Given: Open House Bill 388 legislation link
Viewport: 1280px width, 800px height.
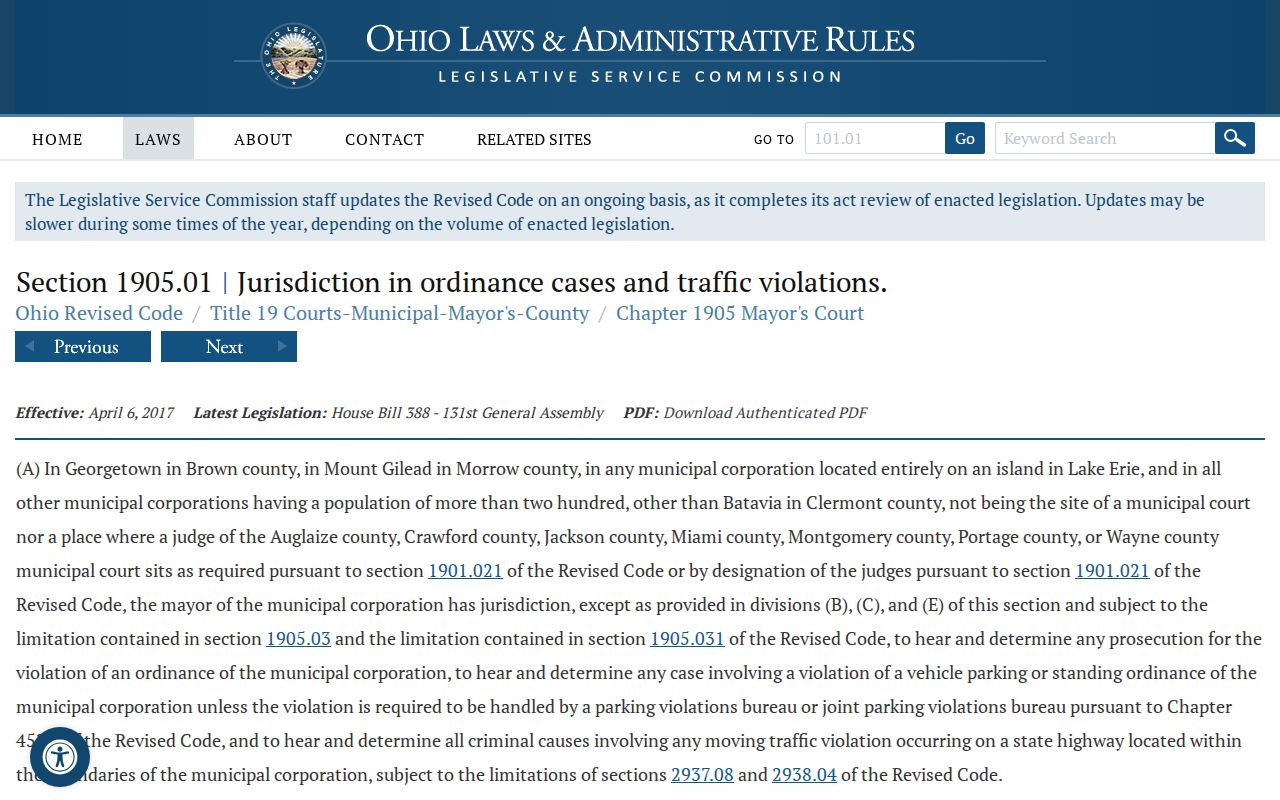Looking at the screenshot, I should [x=467, y=412].
